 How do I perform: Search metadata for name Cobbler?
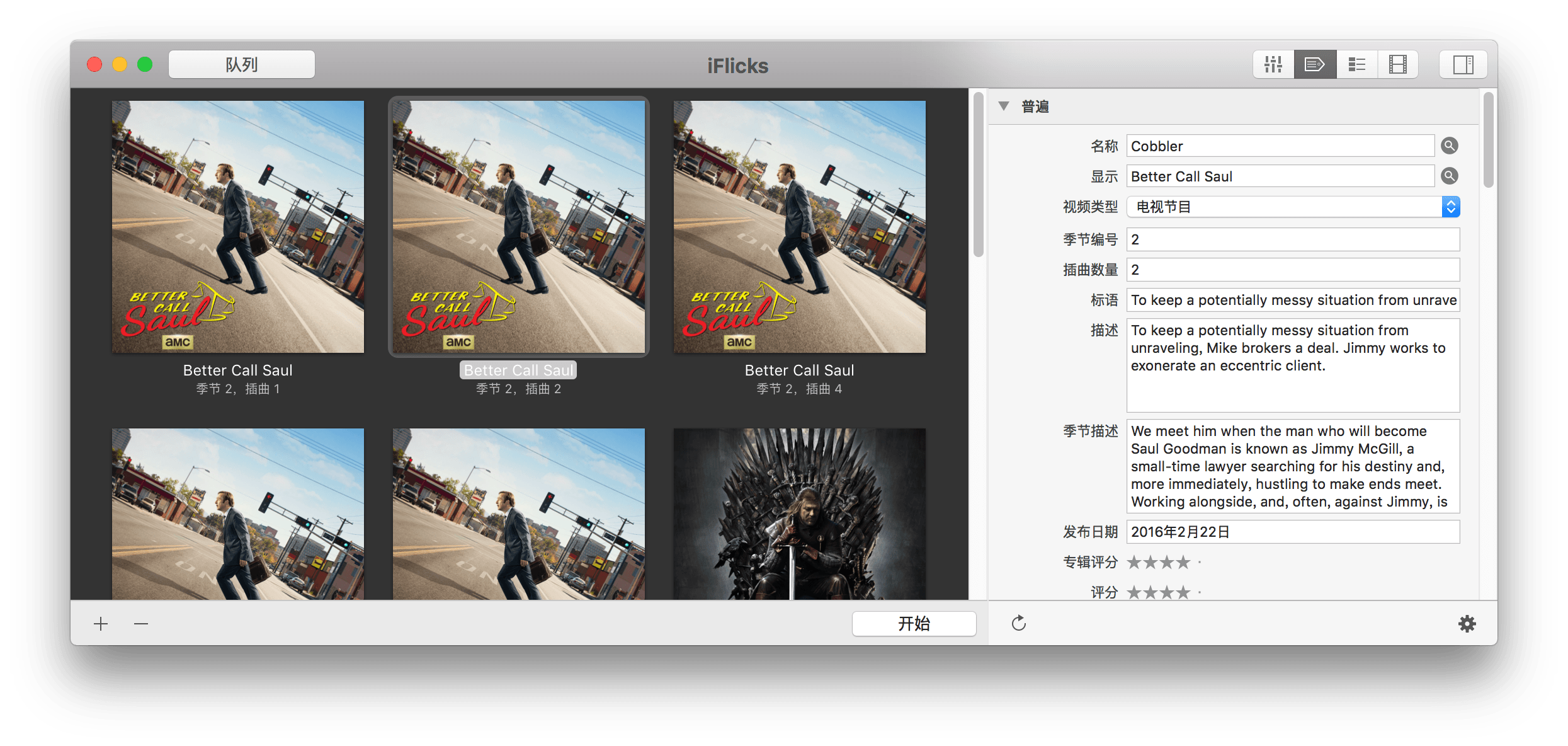pyautogui.click(x=1450, y=146)
